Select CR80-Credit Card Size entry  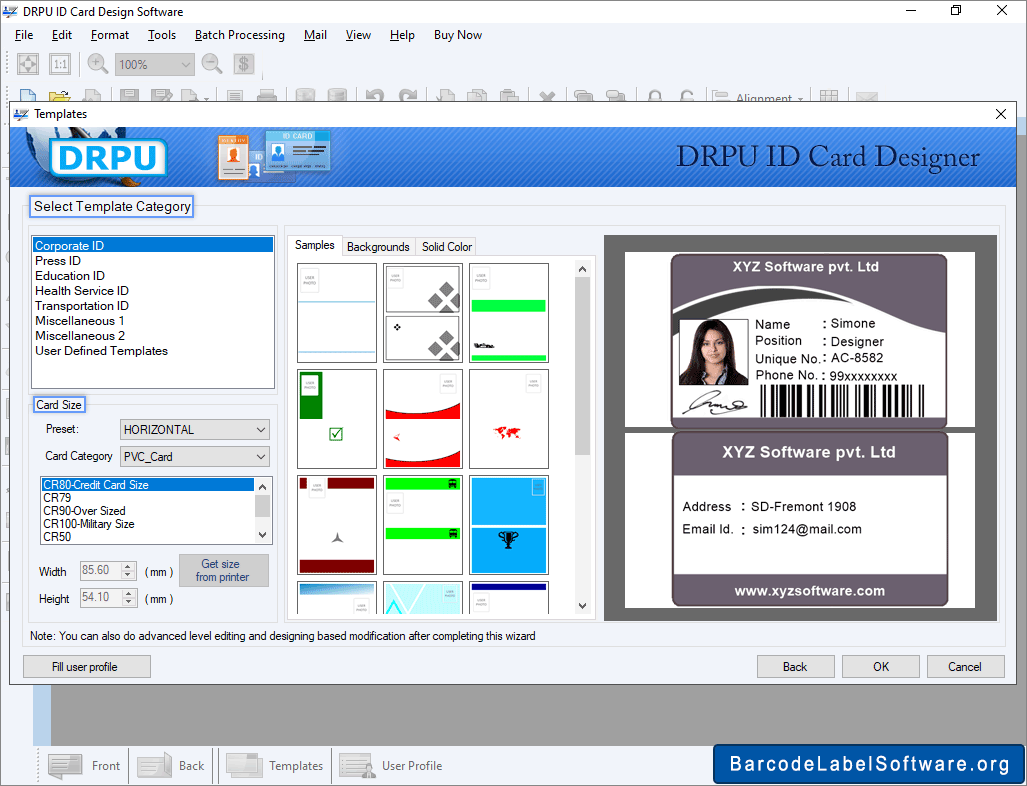point(148,485)
